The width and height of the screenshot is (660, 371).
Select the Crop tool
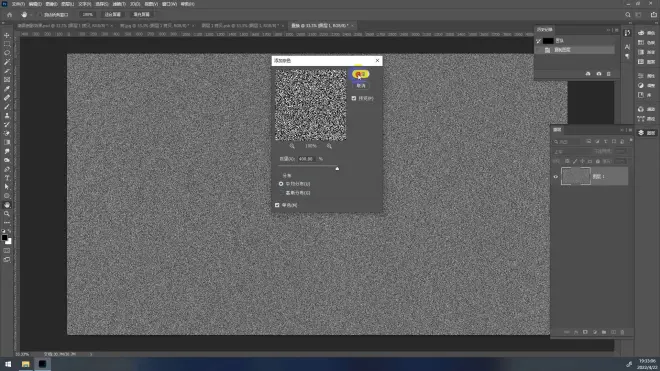7,71
